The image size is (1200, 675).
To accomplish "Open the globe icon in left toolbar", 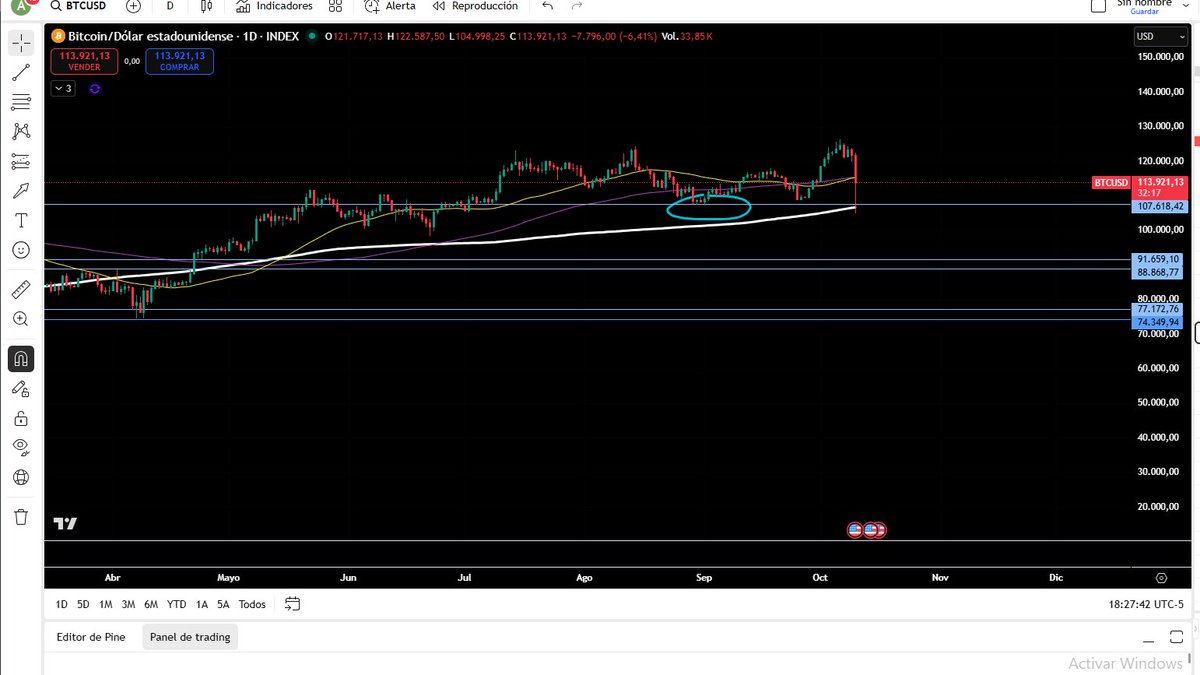I will click(x=21, y=477).
